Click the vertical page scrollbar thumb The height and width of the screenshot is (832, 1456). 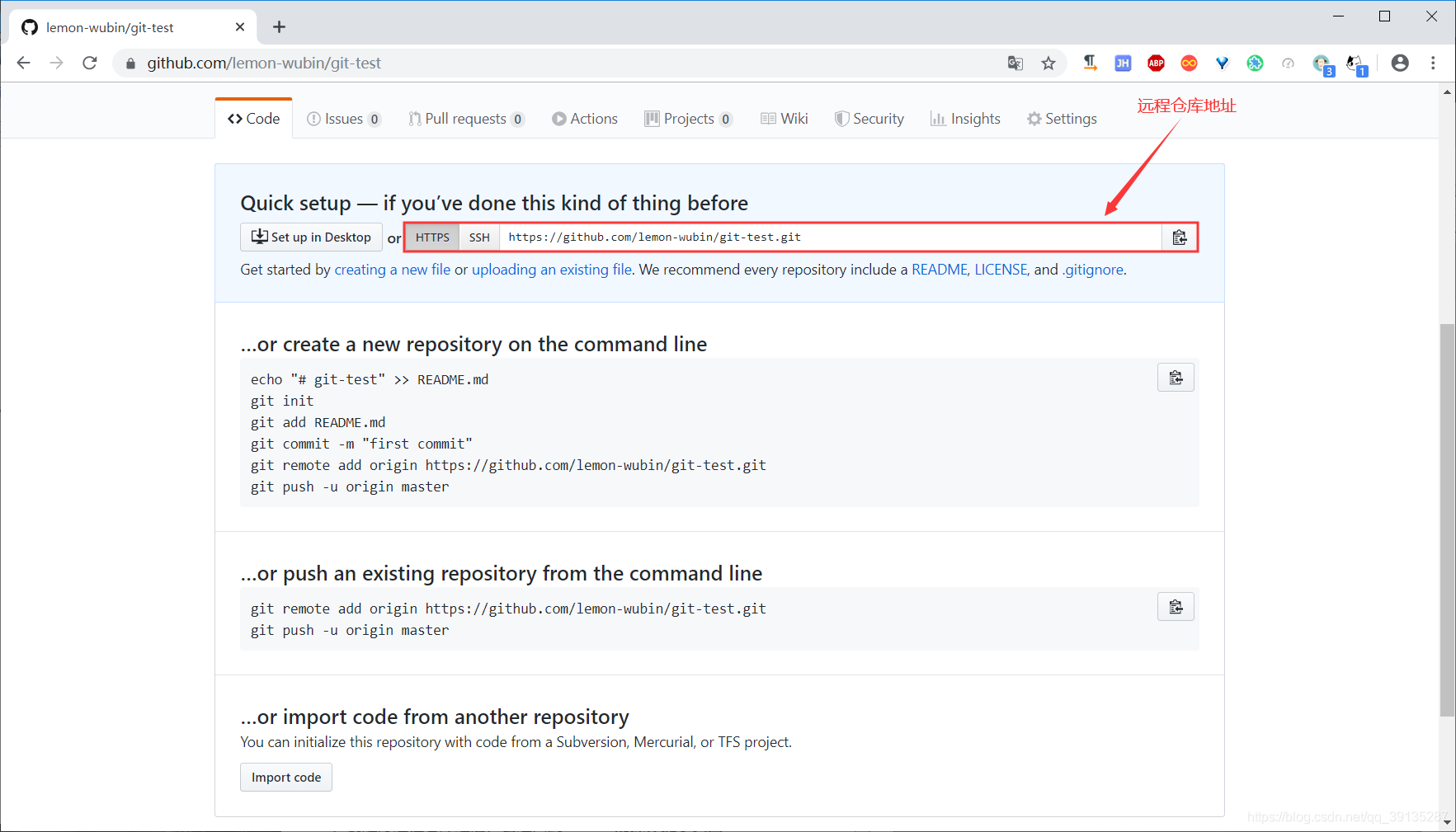[1447, 520]
